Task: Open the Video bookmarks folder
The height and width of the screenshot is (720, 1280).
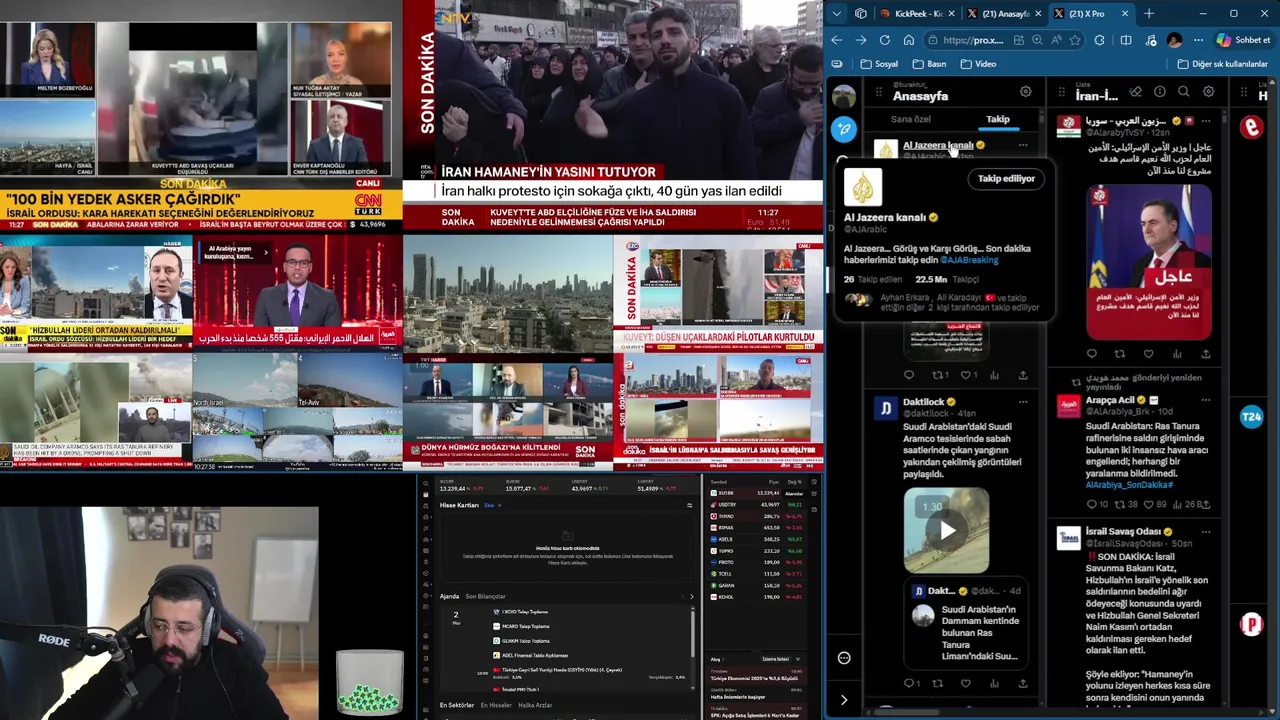Action: (978, 64)
